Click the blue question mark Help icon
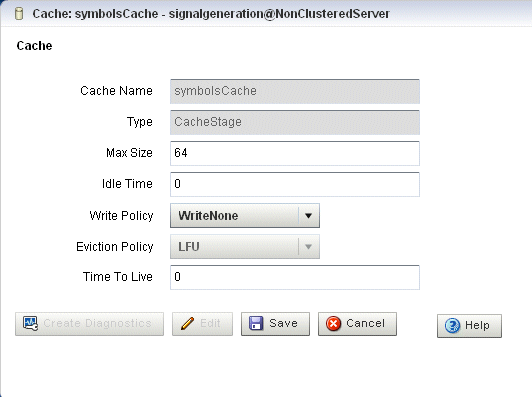 pyautogui.click(x=452, y=325)
